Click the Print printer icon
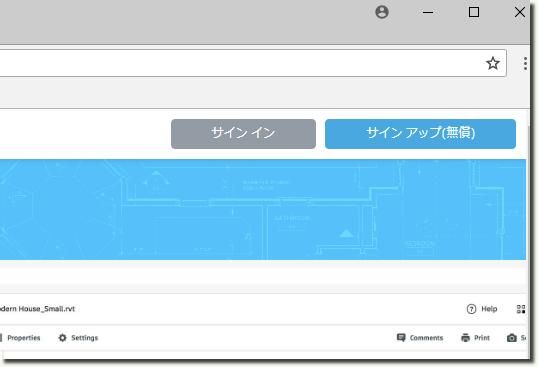Screen dimensions: 538x367 click(x=465, y=338)
